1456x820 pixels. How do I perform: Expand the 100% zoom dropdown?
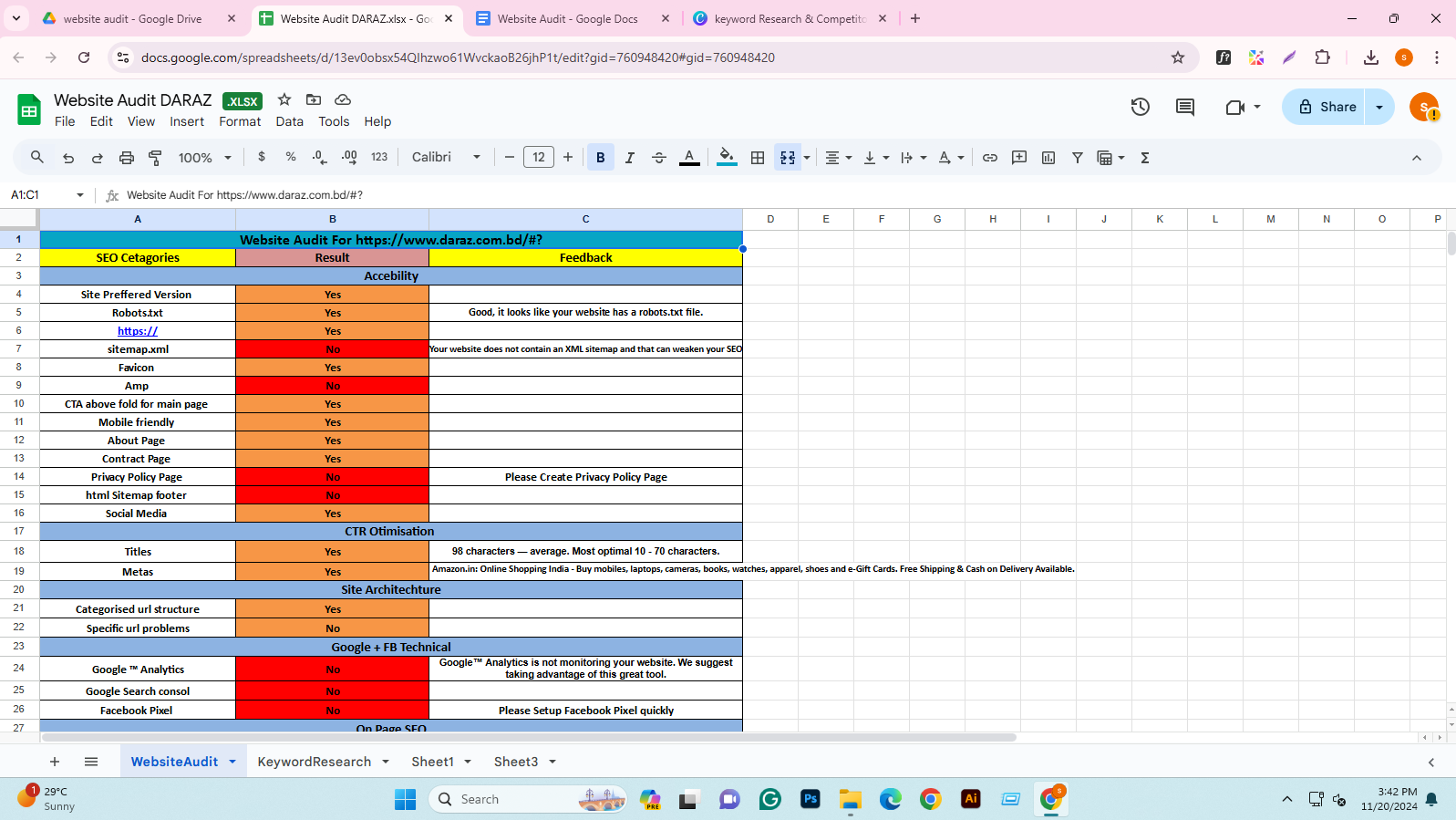pos(204,158)
